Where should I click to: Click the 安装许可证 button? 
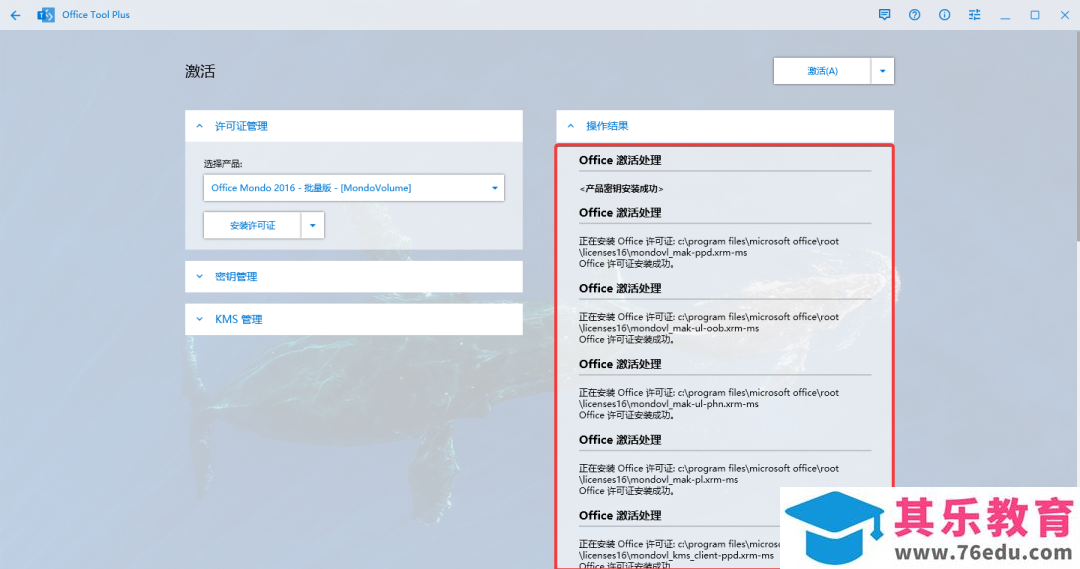point(252,225)
